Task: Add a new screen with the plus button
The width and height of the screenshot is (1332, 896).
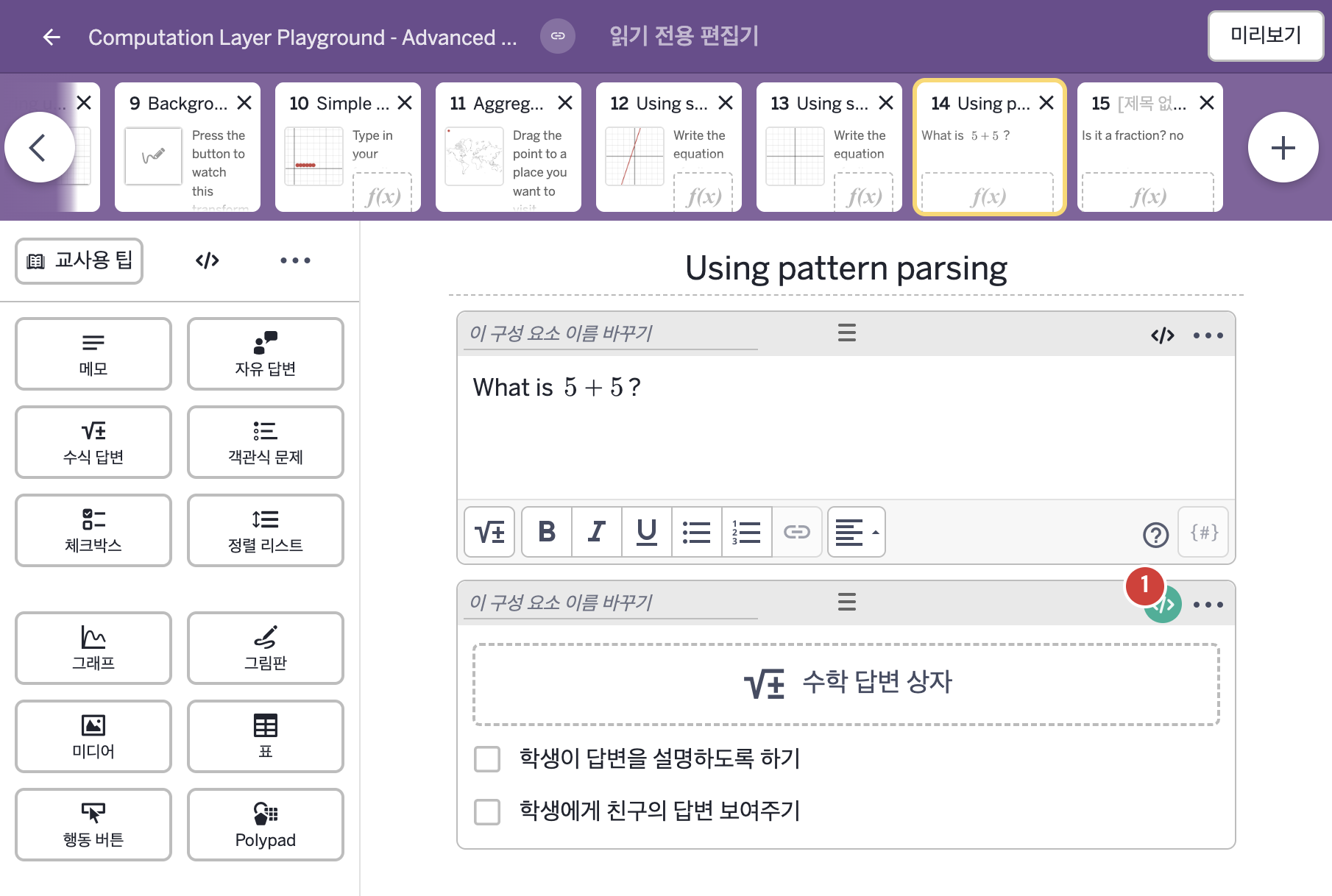Action: tap(1283, 147)
